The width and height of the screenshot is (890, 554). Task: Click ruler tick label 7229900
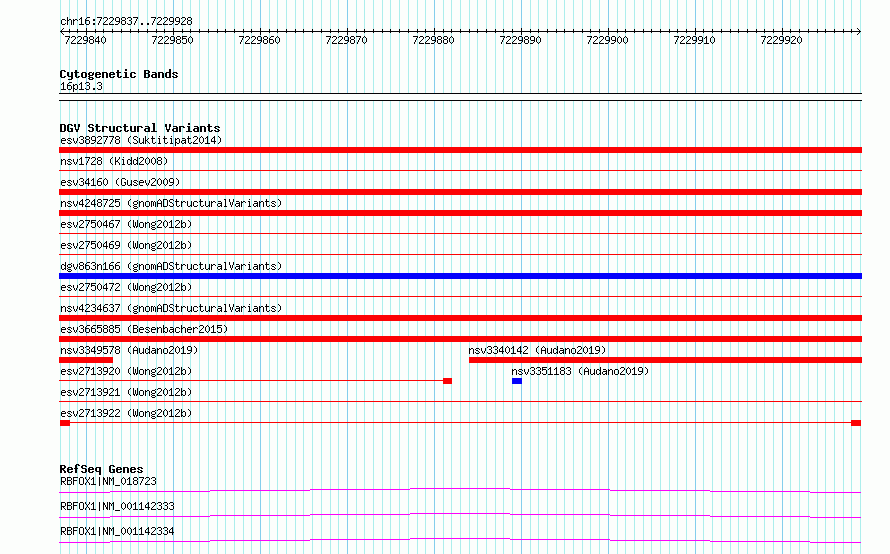click(x=607, y=40)
